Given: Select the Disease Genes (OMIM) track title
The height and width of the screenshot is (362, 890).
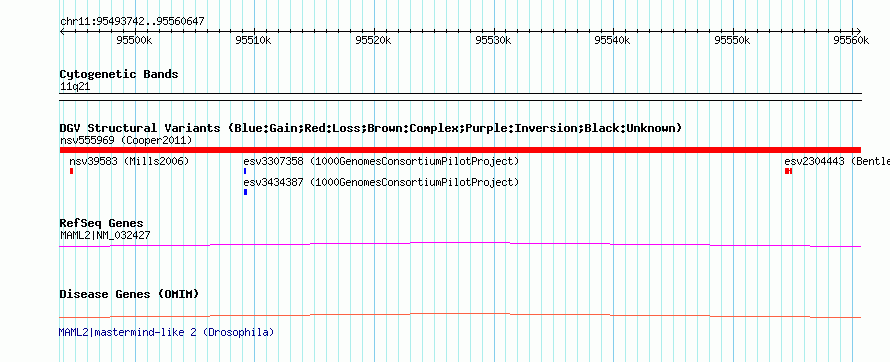Looking at the screenshot, I should tap(129, 294).
